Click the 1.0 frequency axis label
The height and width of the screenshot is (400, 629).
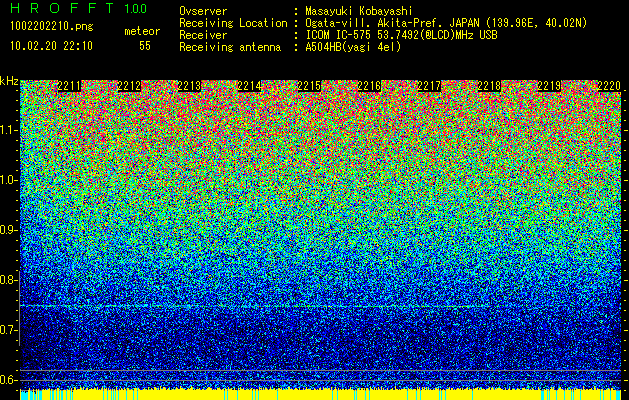pos(8,181)
